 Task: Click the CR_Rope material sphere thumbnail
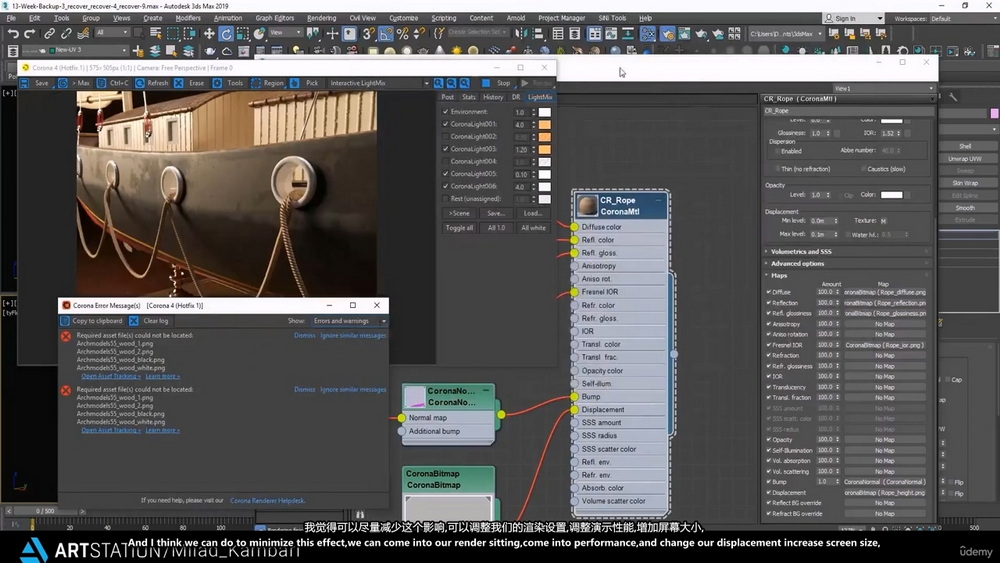(587, 205)
